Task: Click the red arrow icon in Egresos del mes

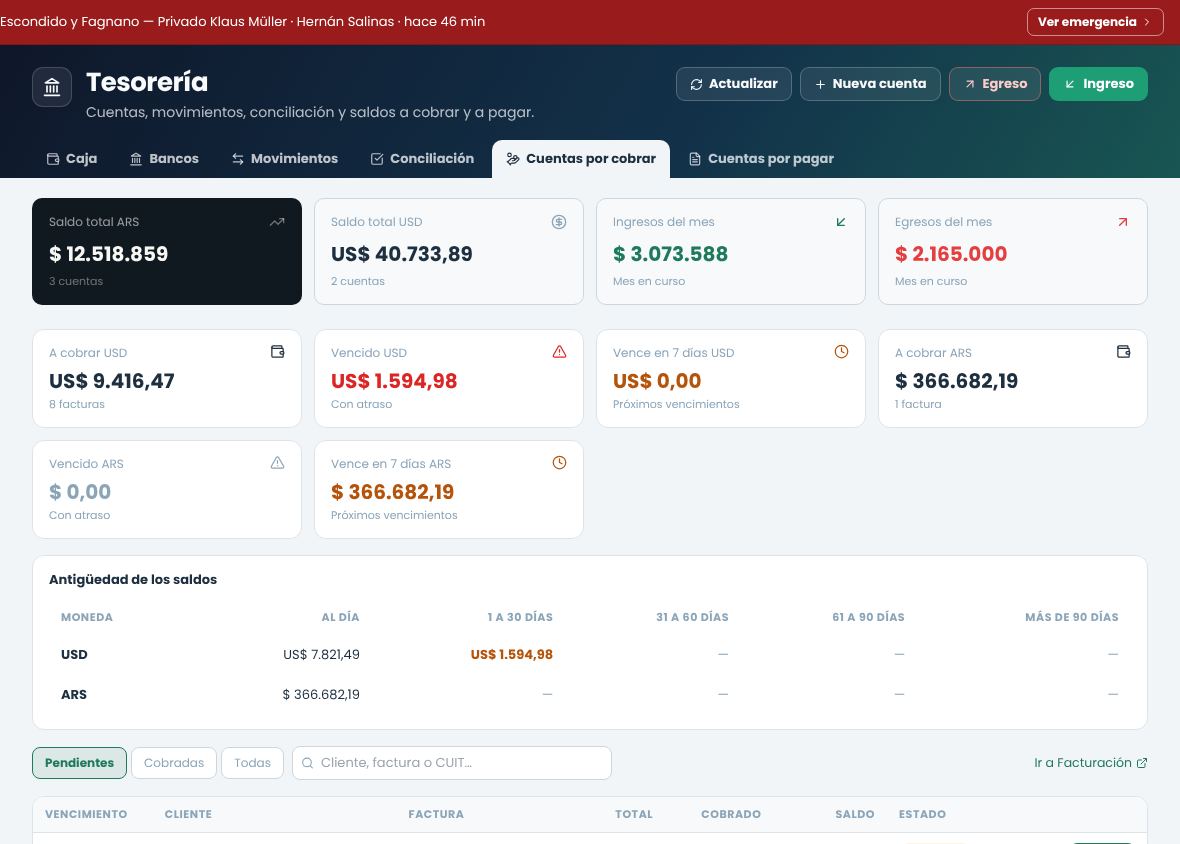Action: [x=1123, y=222]
